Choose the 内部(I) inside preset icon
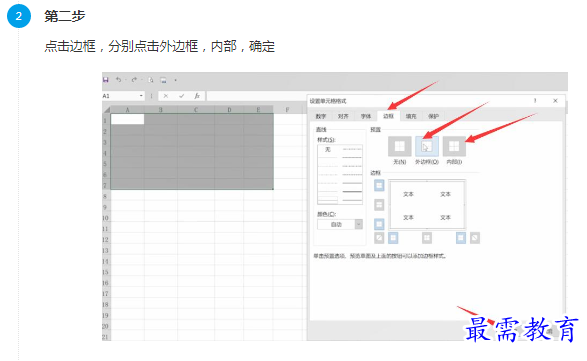 [x=454, y=146]
